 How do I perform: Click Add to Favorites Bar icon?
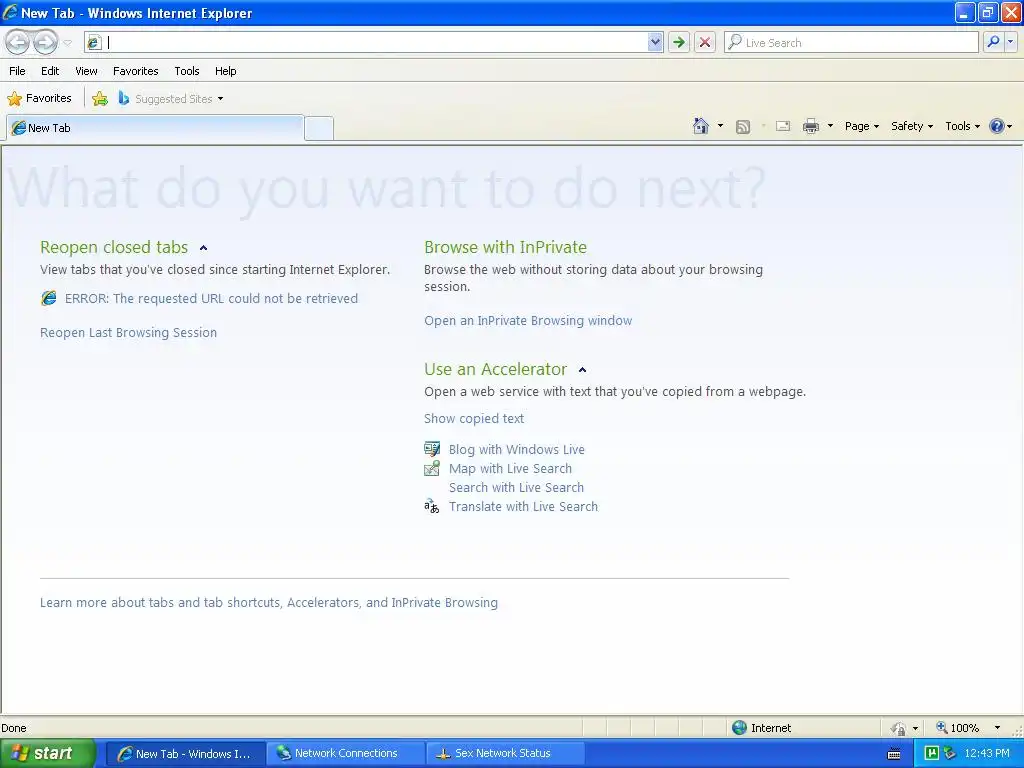pos(100,99)
